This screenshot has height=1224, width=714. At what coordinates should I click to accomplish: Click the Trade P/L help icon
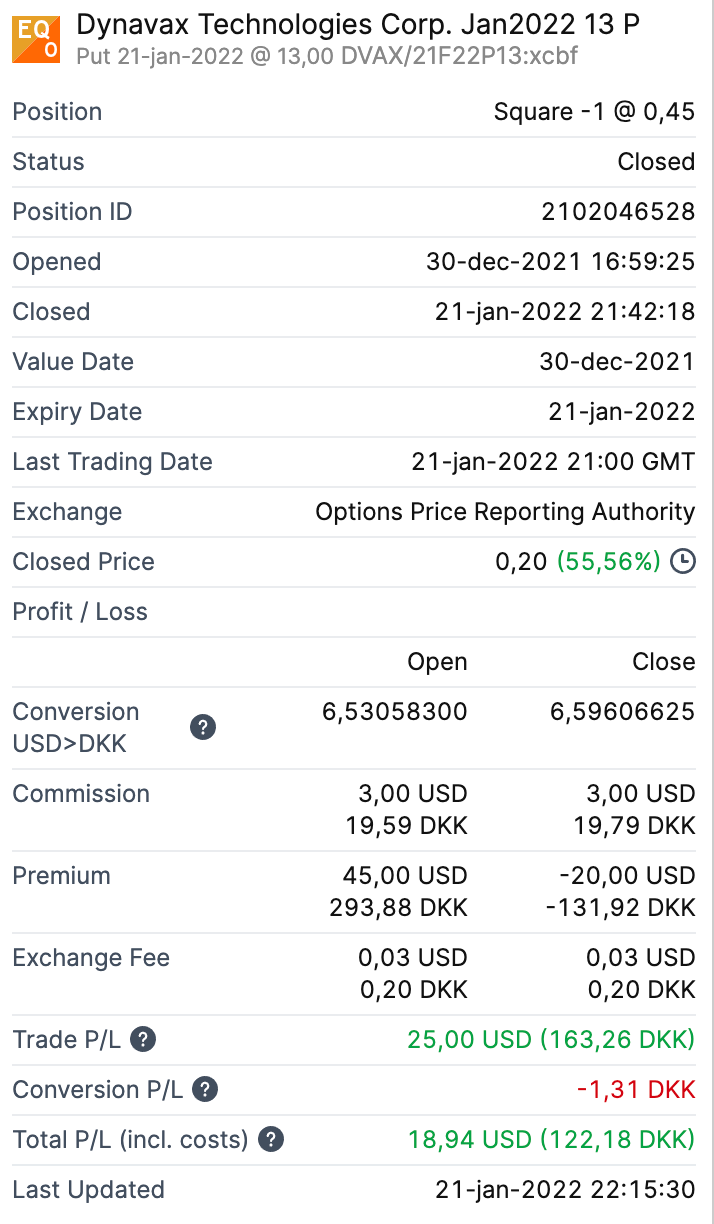coord(143,1039)
